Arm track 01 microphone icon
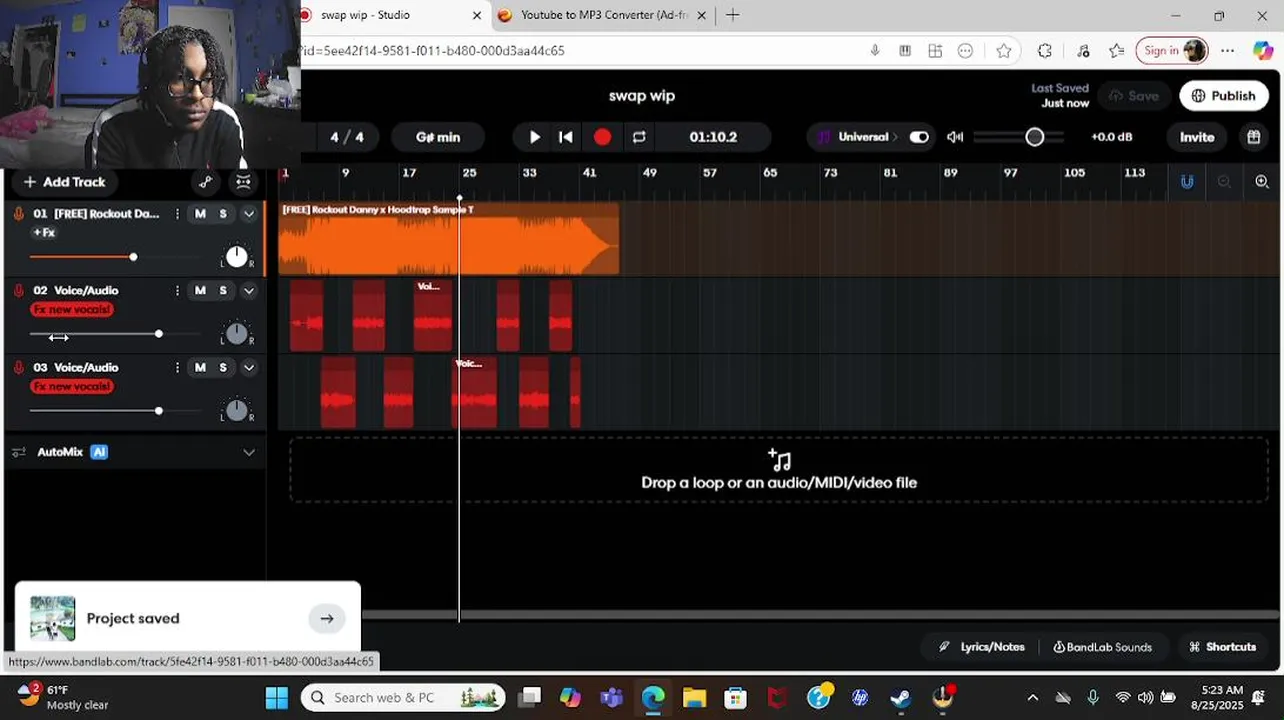This screenshot has height=720, width=1284. coord(19,213)
